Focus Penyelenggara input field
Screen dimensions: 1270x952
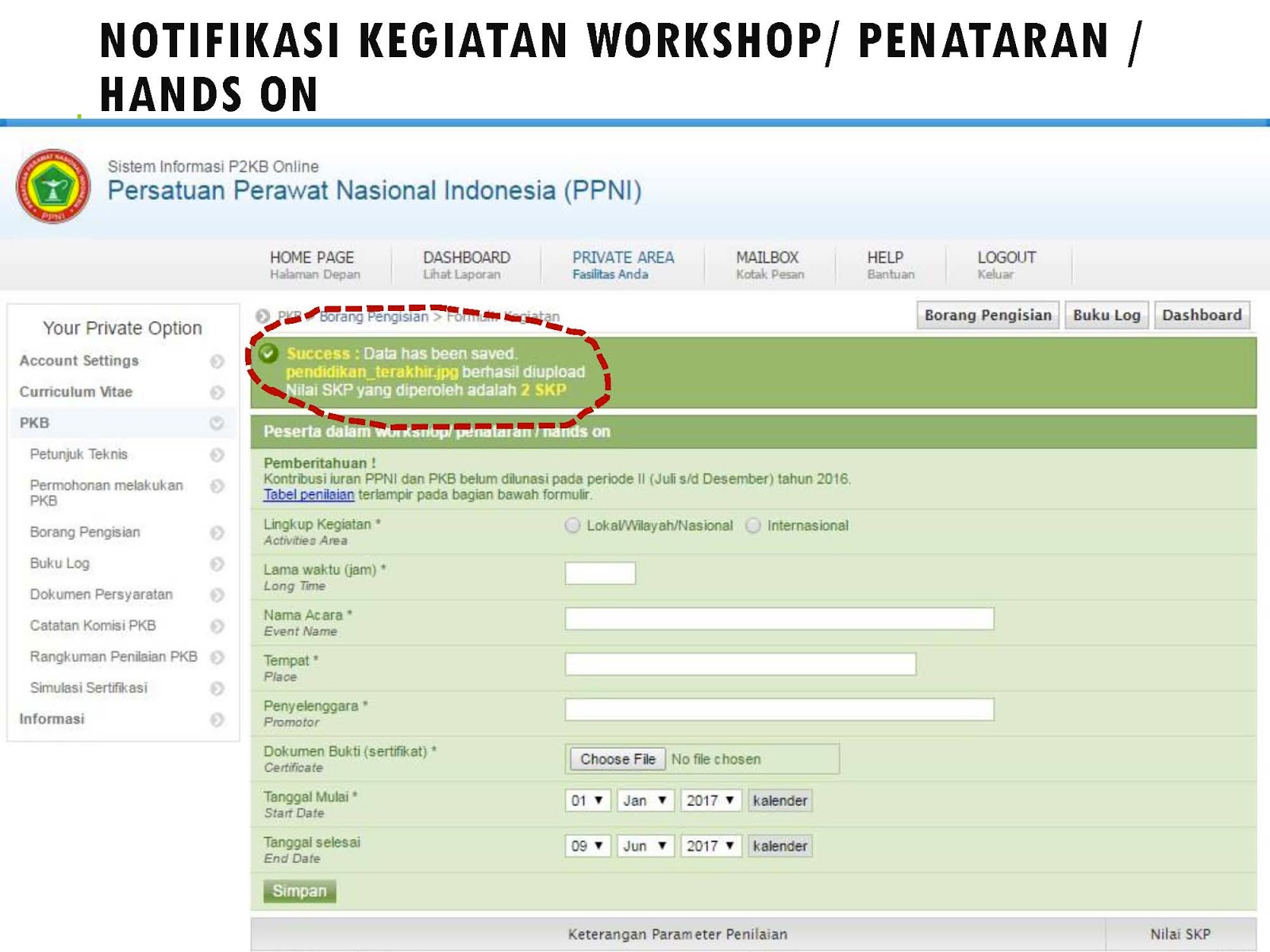[779, 709]
